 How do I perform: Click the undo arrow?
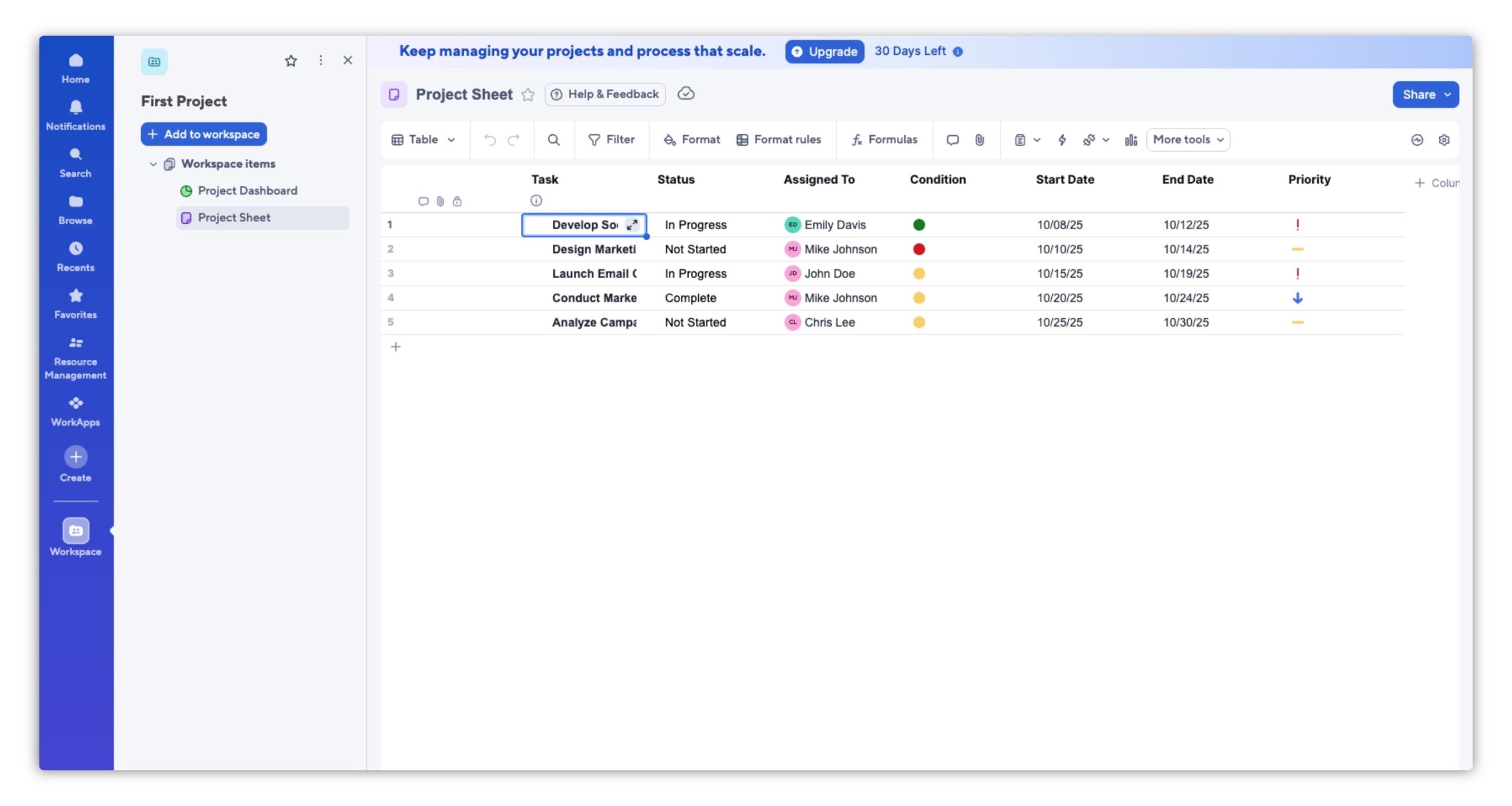tap(490, 140)
